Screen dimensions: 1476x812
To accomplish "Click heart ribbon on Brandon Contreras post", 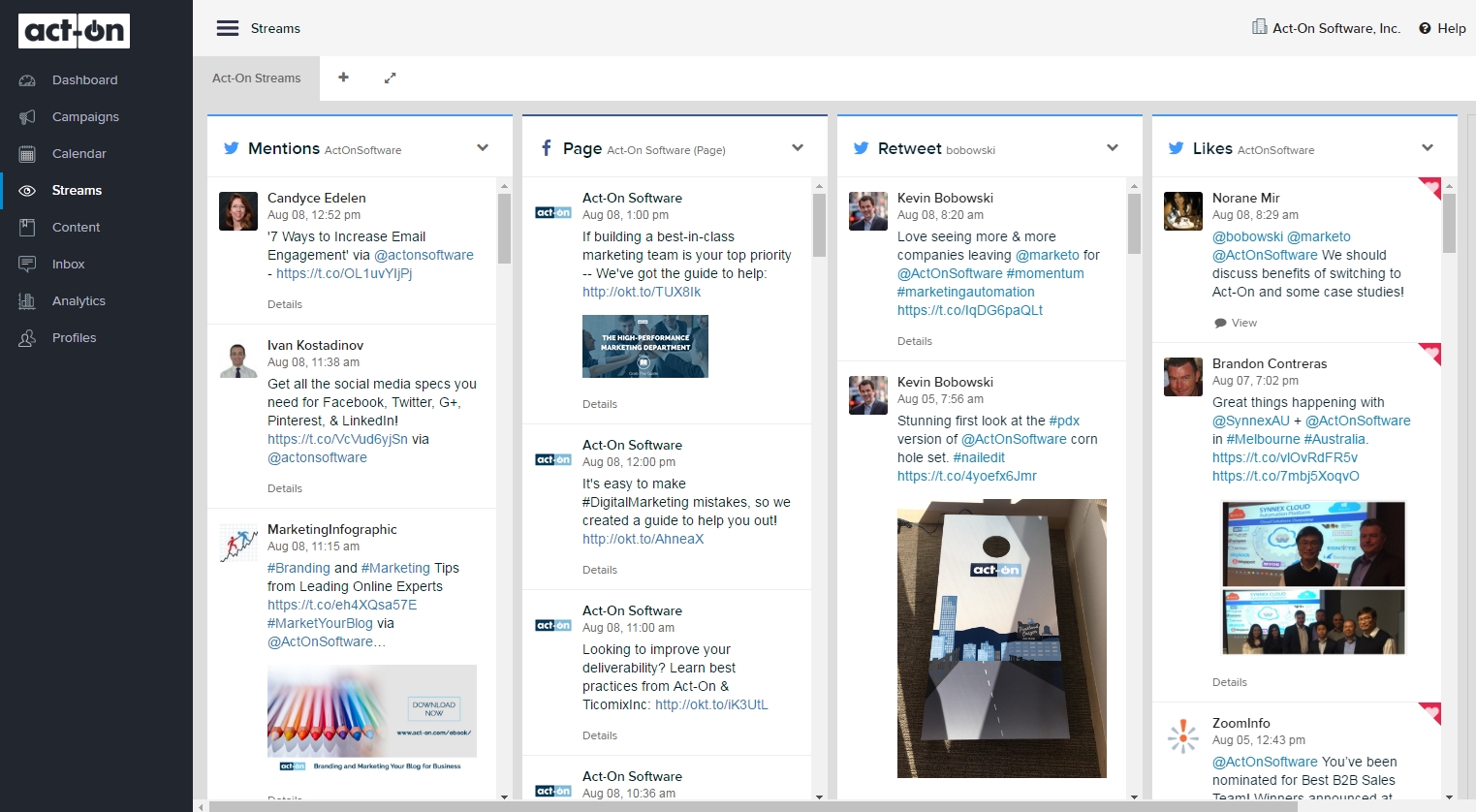I will click(1430, 354).
